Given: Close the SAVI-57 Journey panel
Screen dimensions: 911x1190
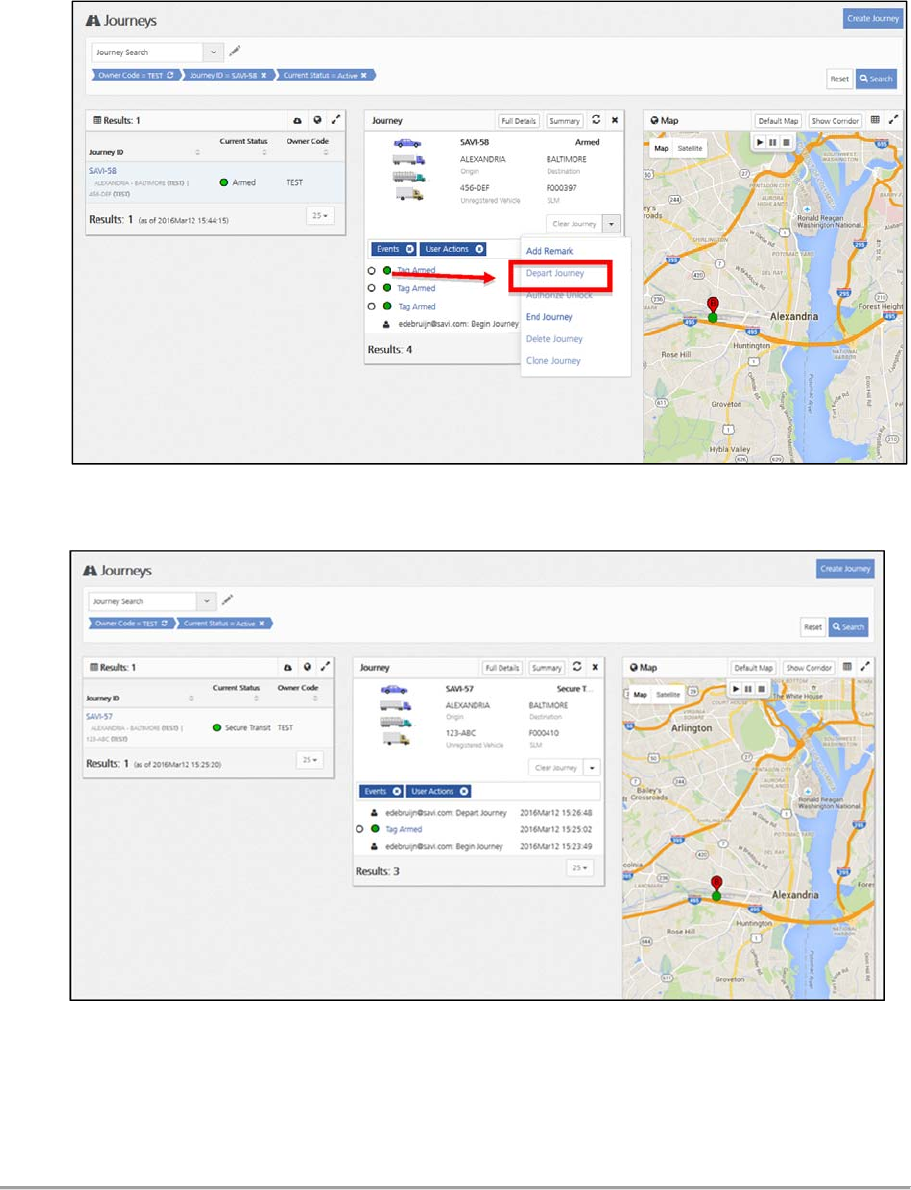Looking at the screenshot, I should click(x=595, y=667).
